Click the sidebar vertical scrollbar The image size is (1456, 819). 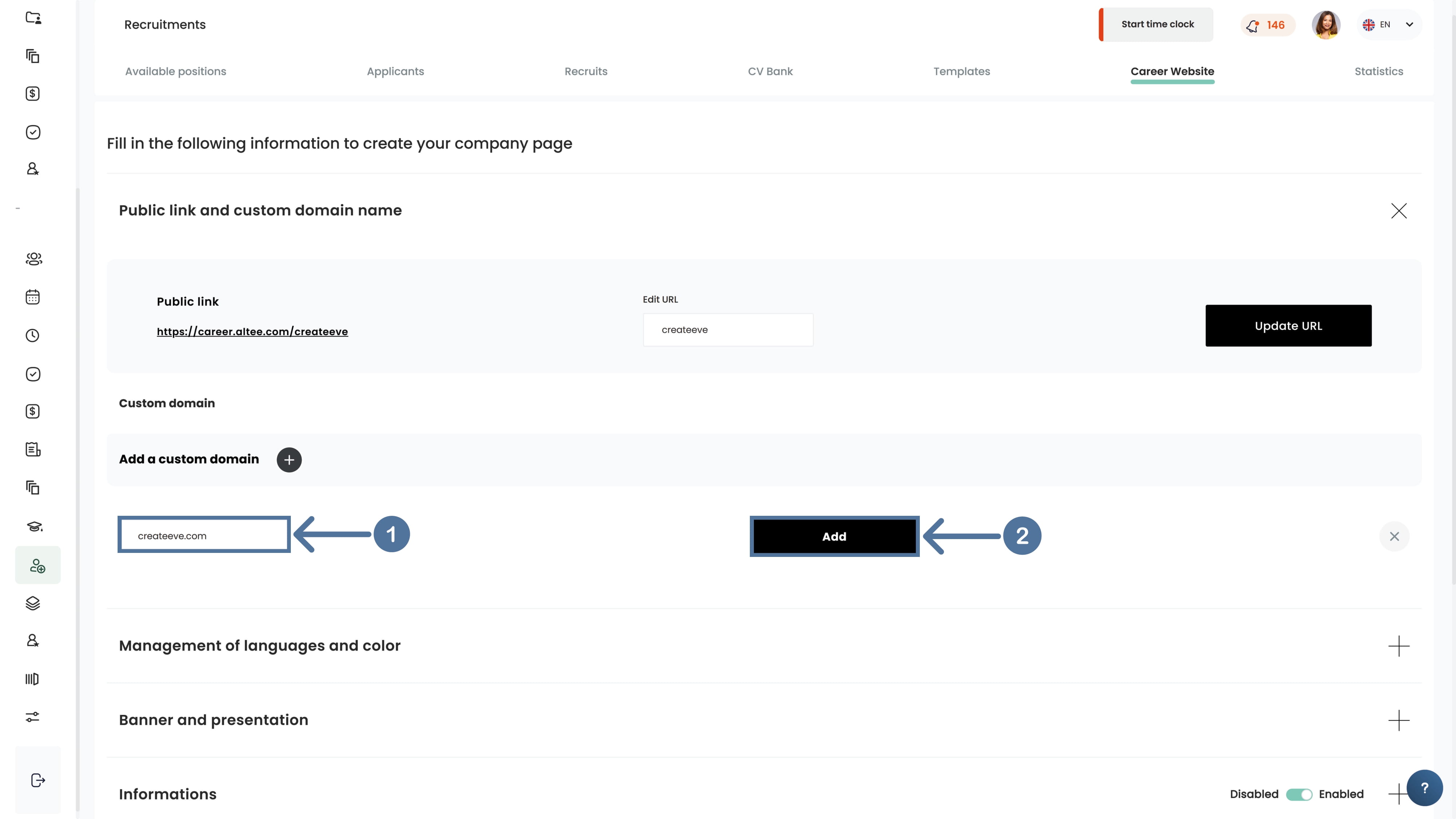point(78,500)
